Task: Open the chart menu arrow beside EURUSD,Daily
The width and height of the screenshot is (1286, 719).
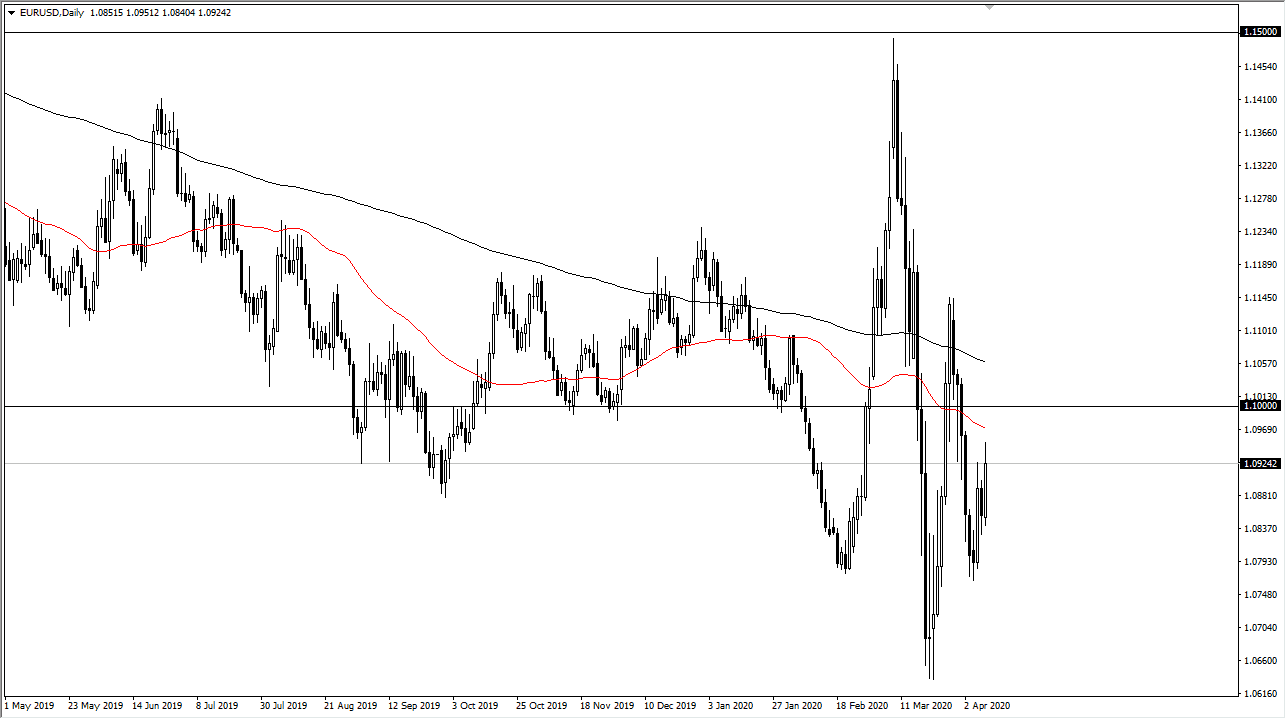Action: (x=11, y=13)
